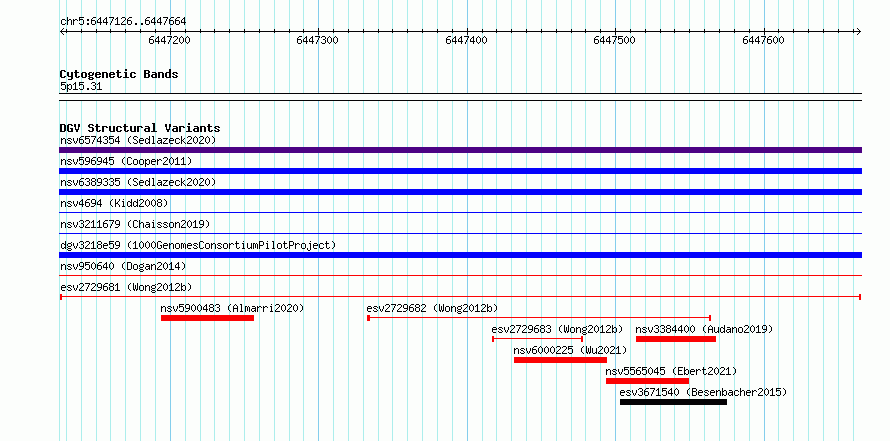Select the thick blue dgv3218e59 bar

point(460,255)
